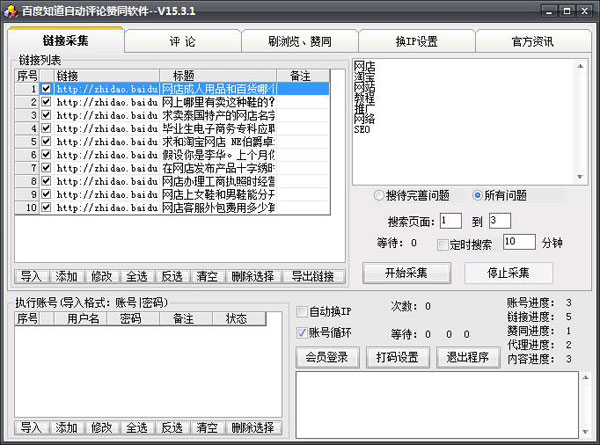
Task: Click 清空 under the link list
Action: pyautogui.click(x=207, y=276)
